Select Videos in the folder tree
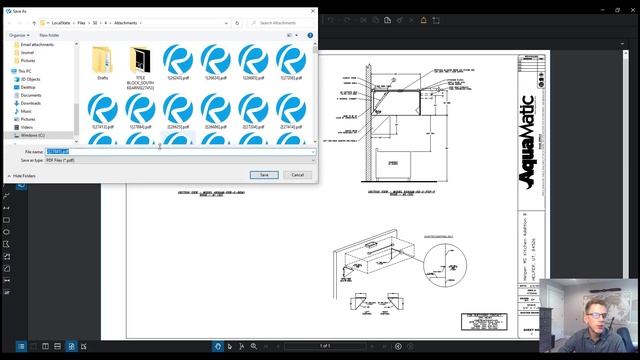The width and height of the screenshot is (640, 360). (x=26, y=127)
